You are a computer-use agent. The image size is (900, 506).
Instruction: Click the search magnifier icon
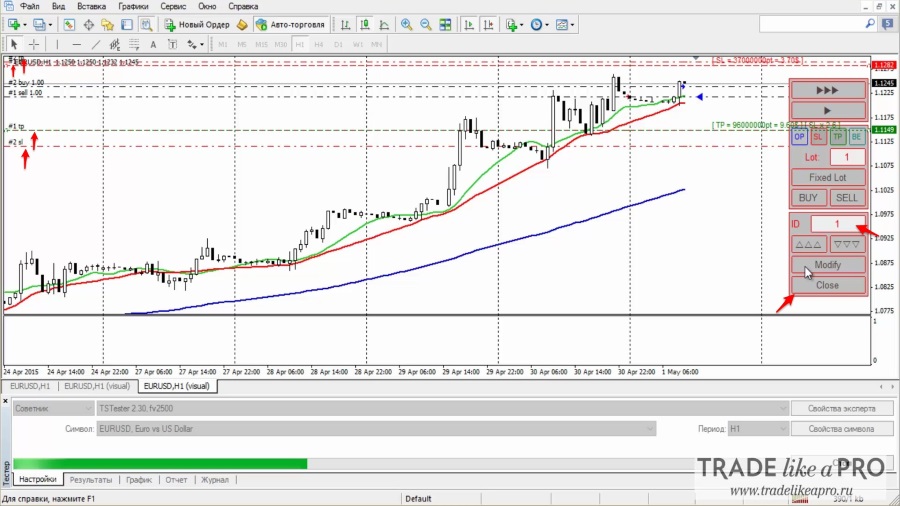click(x=870, y=24)
